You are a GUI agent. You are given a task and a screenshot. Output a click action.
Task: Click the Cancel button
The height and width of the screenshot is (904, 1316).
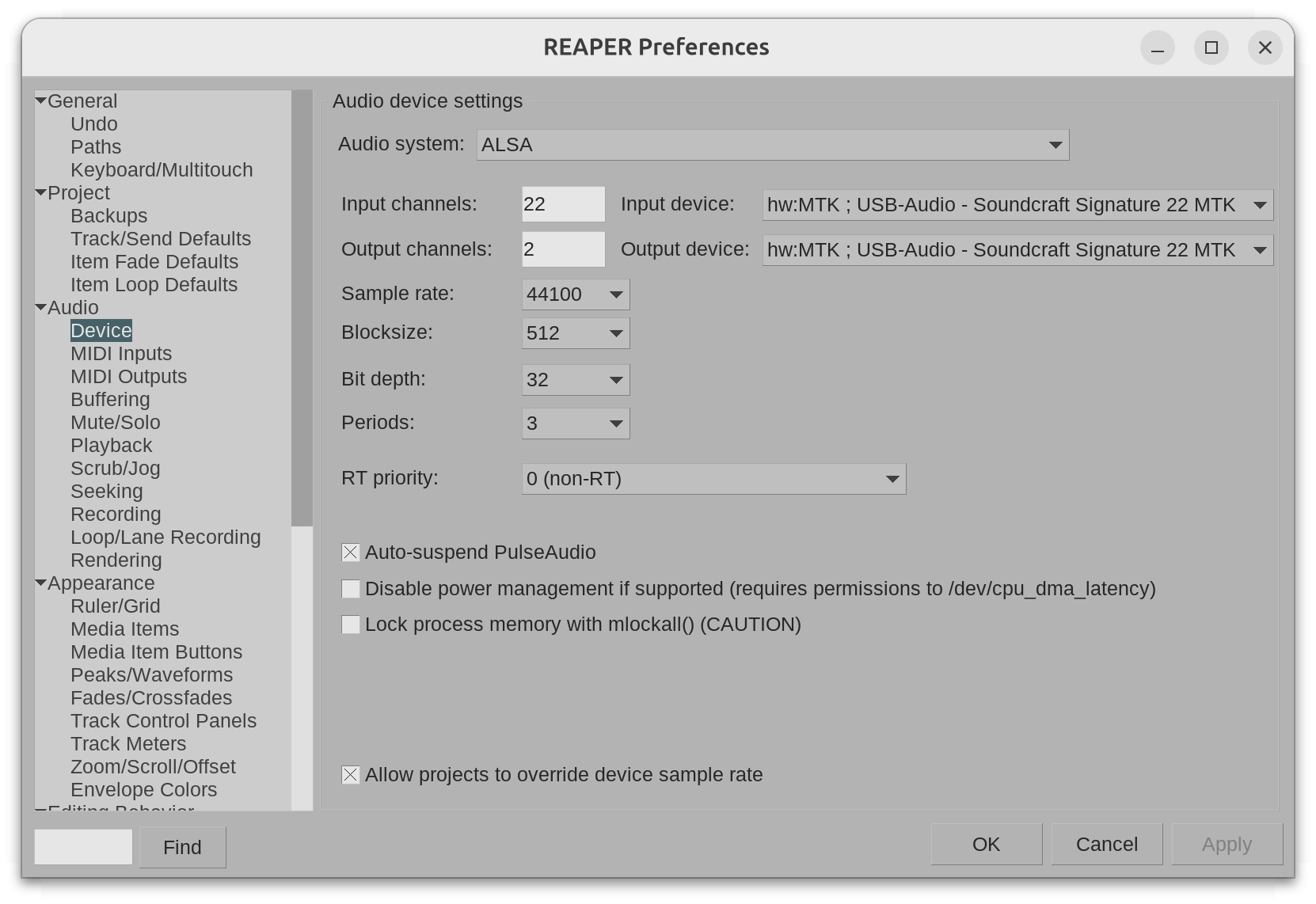pos(1107,845)
